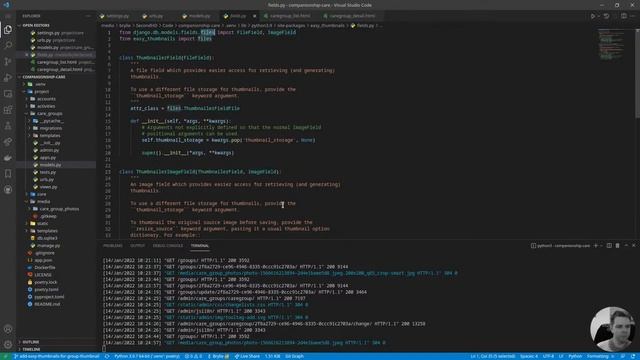Open the Extensions view
640x360 pixels.
click(8, 109)
